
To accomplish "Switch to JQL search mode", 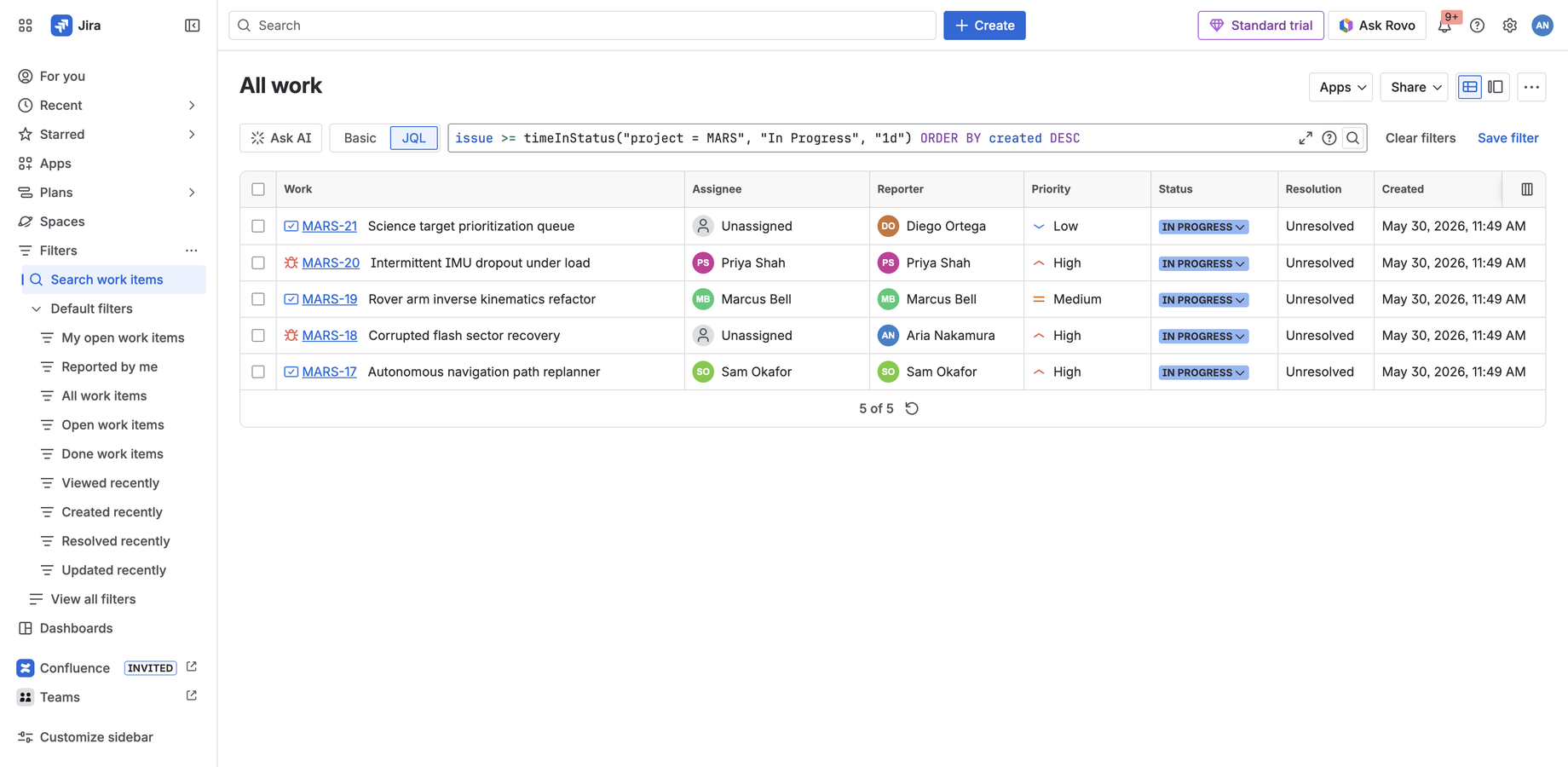I will point(414,138).
